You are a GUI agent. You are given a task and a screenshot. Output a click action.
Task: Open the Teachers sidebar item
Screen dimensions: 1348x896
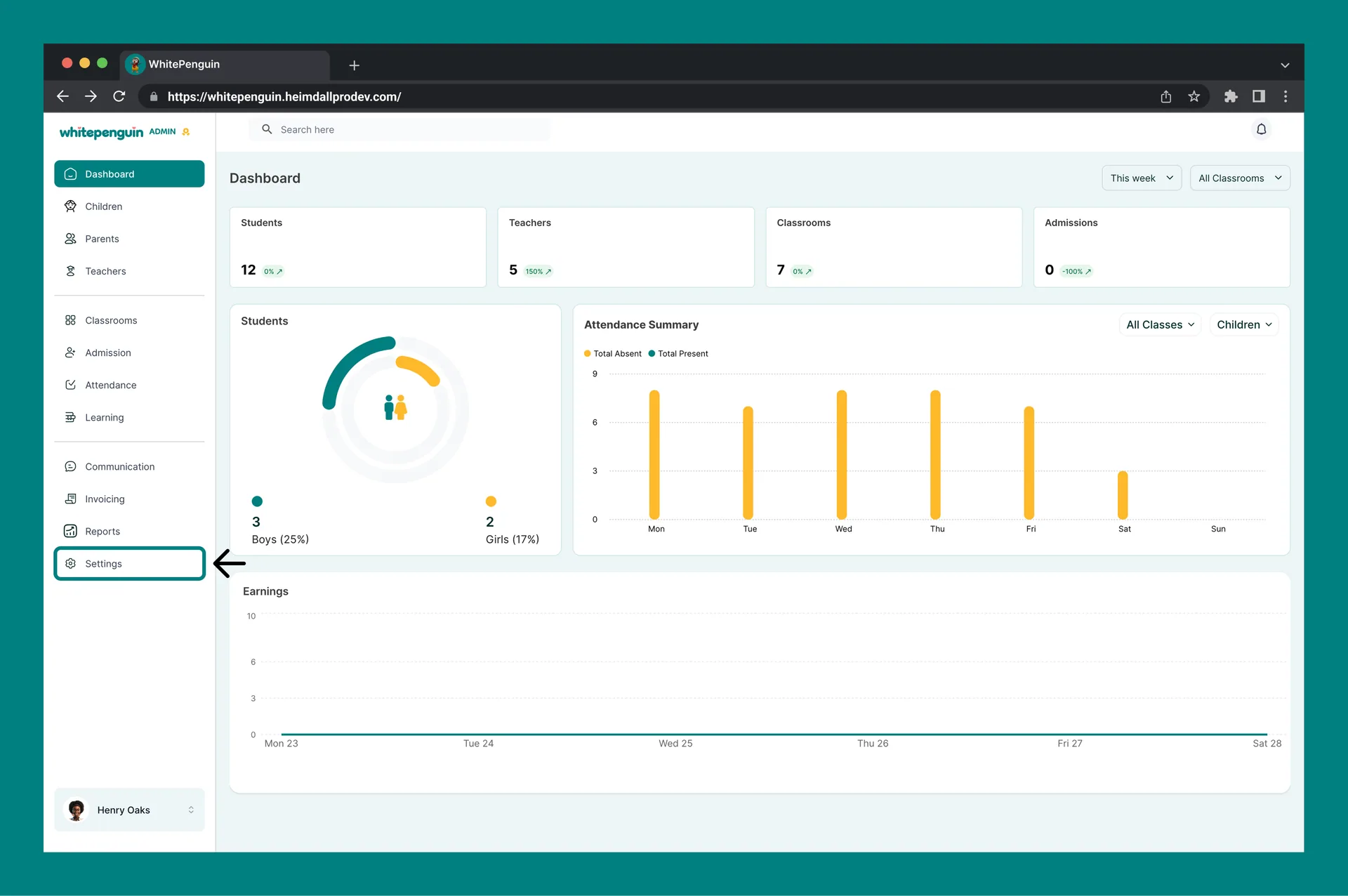[x=129, y=270]
